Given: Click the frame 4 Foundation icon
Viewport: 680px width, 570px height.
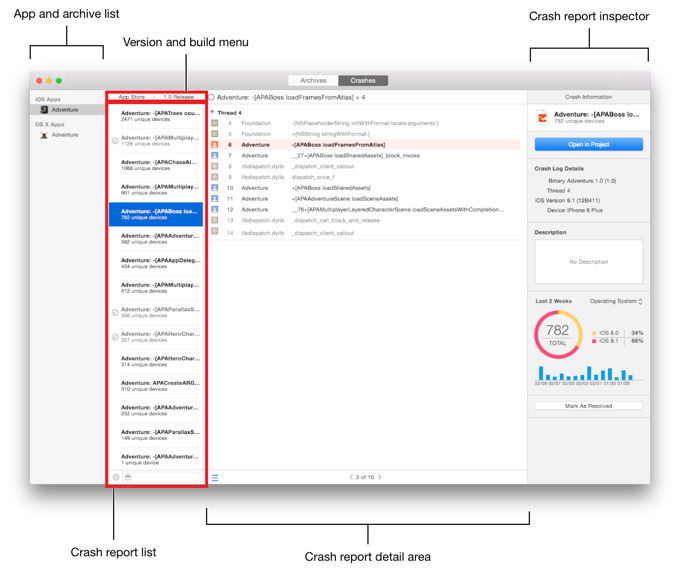Looking at the screenshot, I should tap(215, 123).
